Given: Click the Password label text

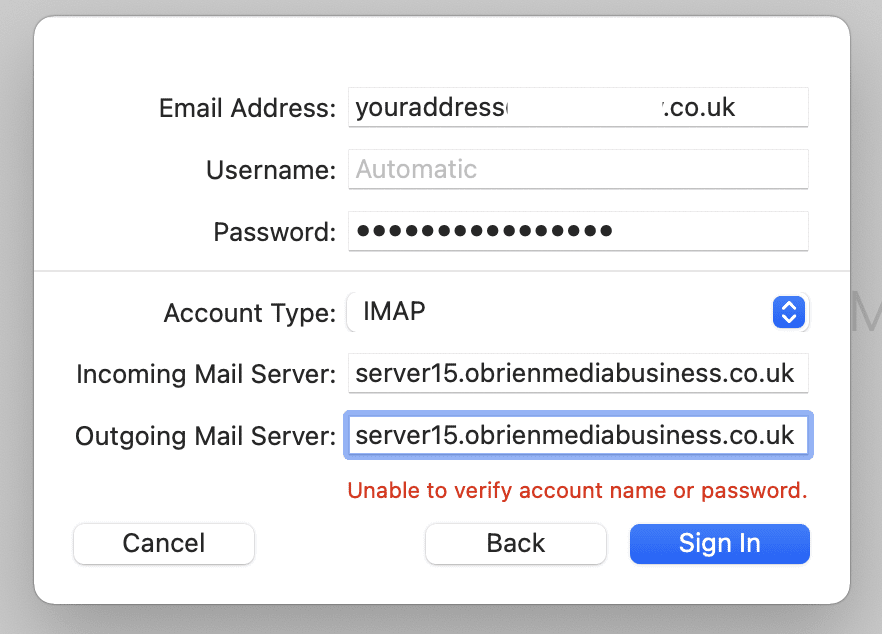Looking at the screenshot, I should pos(274,233).
